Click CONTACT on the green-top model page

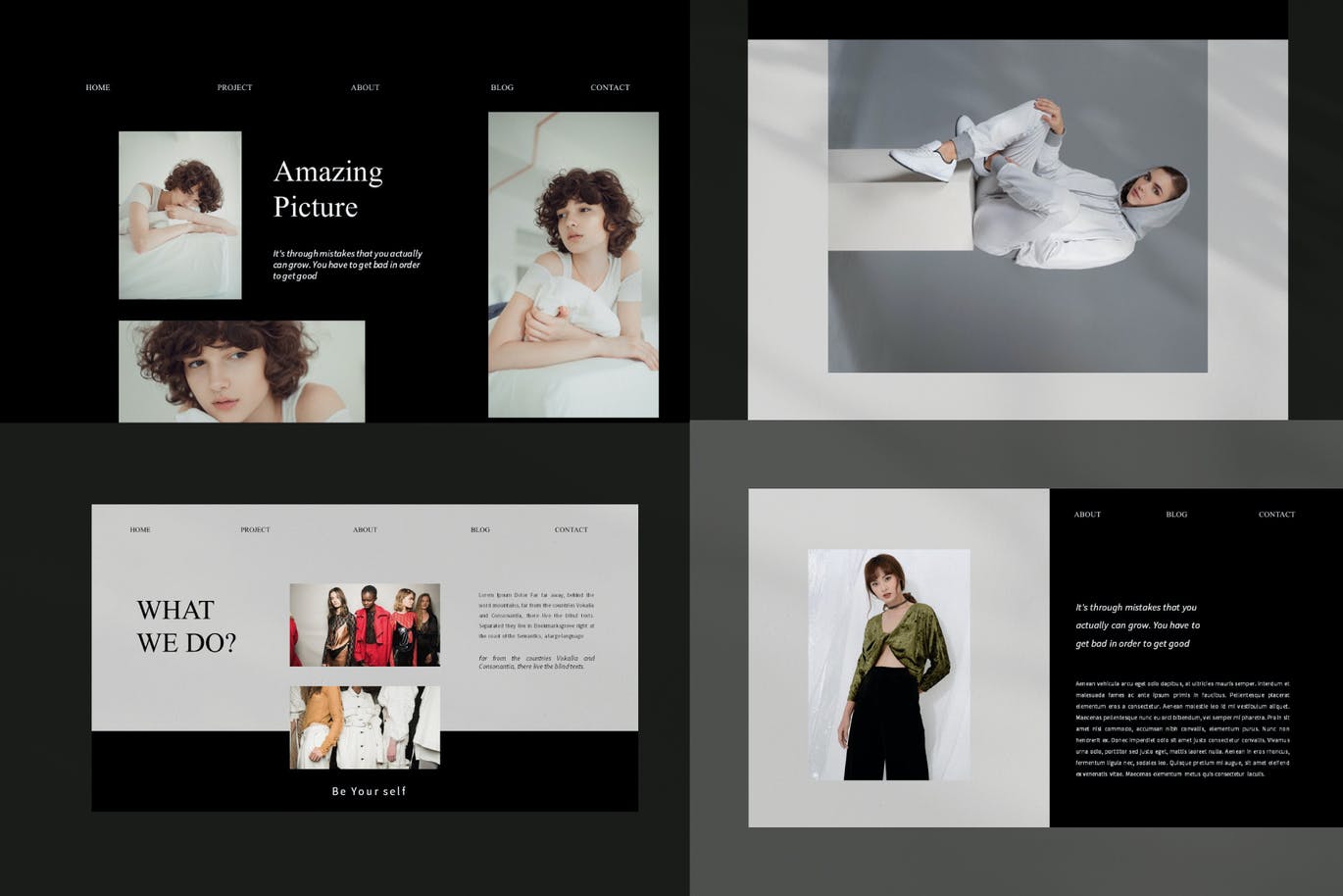pos(1276,514)
